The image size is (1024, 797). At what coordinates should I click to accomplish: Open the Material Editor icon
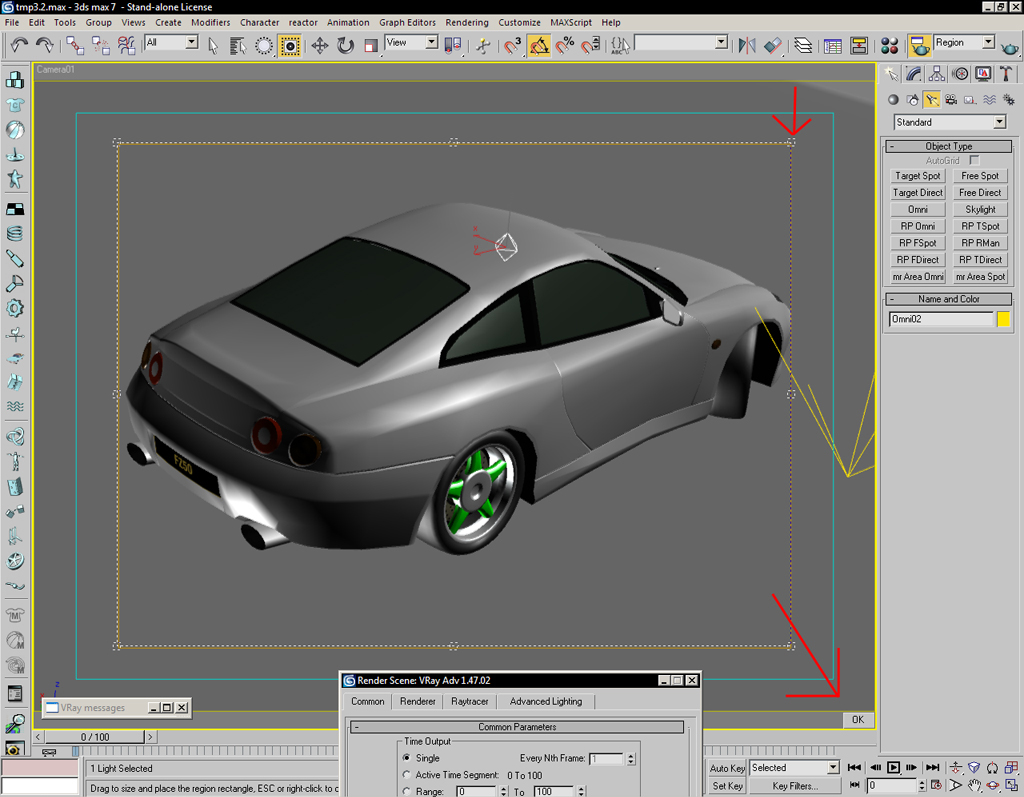(x=889, y=45)
